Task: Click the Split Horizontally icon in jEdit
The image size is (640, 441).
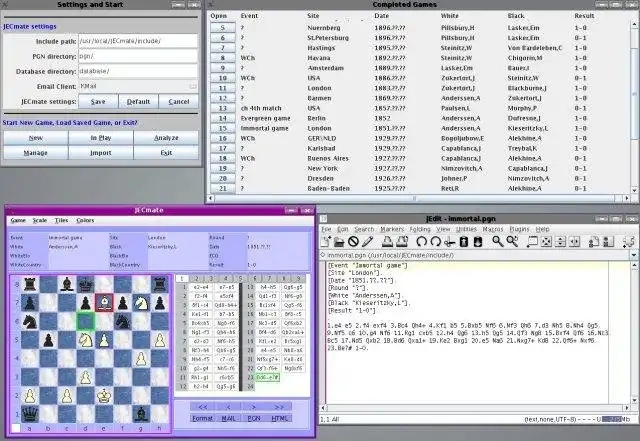Action: pyautogui.click(x=560, y=242)
